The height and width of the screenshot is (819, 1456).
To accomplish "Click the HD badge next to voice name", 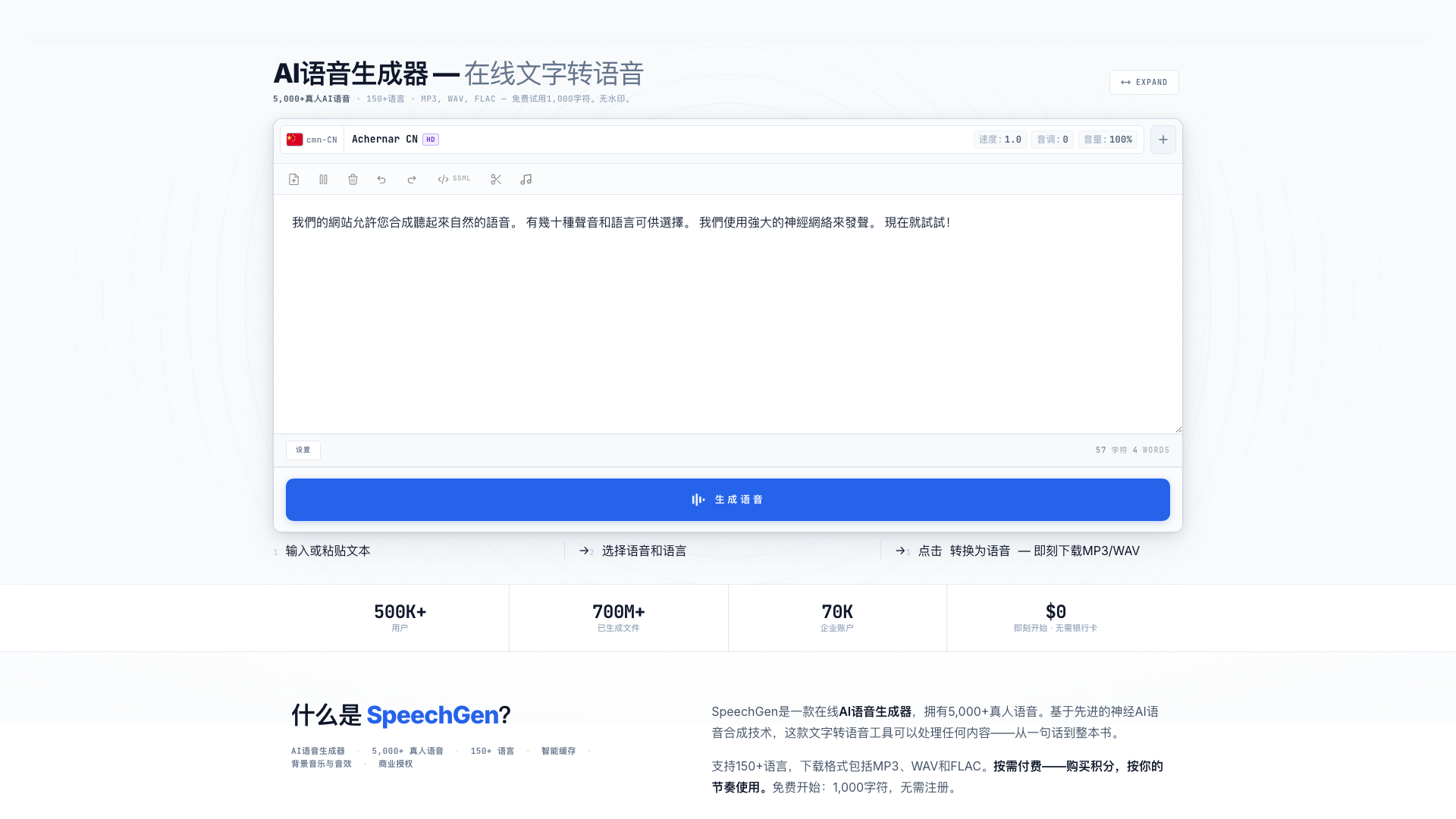I will click(x=431, y=140).
